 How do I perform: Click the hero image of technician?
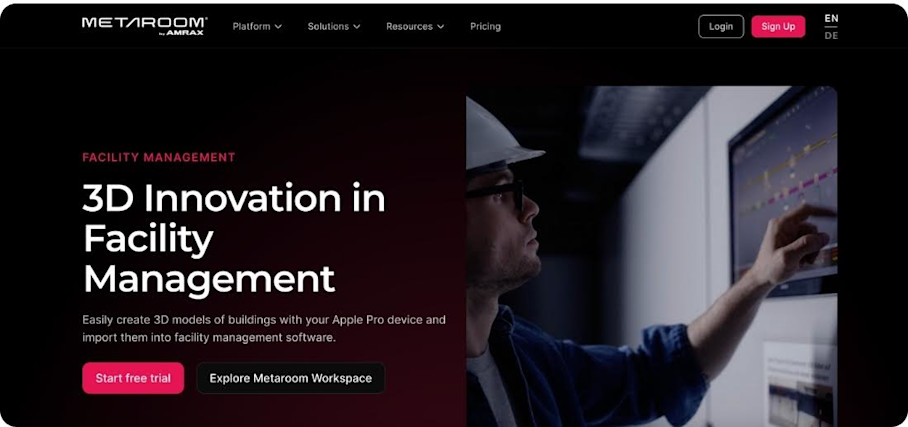coord(651,257)
